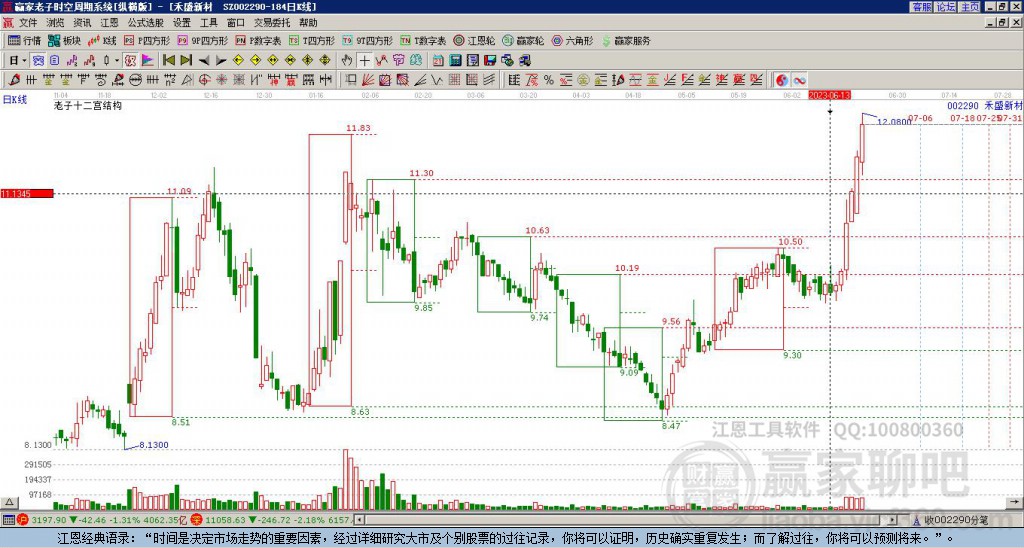Screen dimensions: 1024x548
Task: Open the 文件 menu
Action: point(28,23)
